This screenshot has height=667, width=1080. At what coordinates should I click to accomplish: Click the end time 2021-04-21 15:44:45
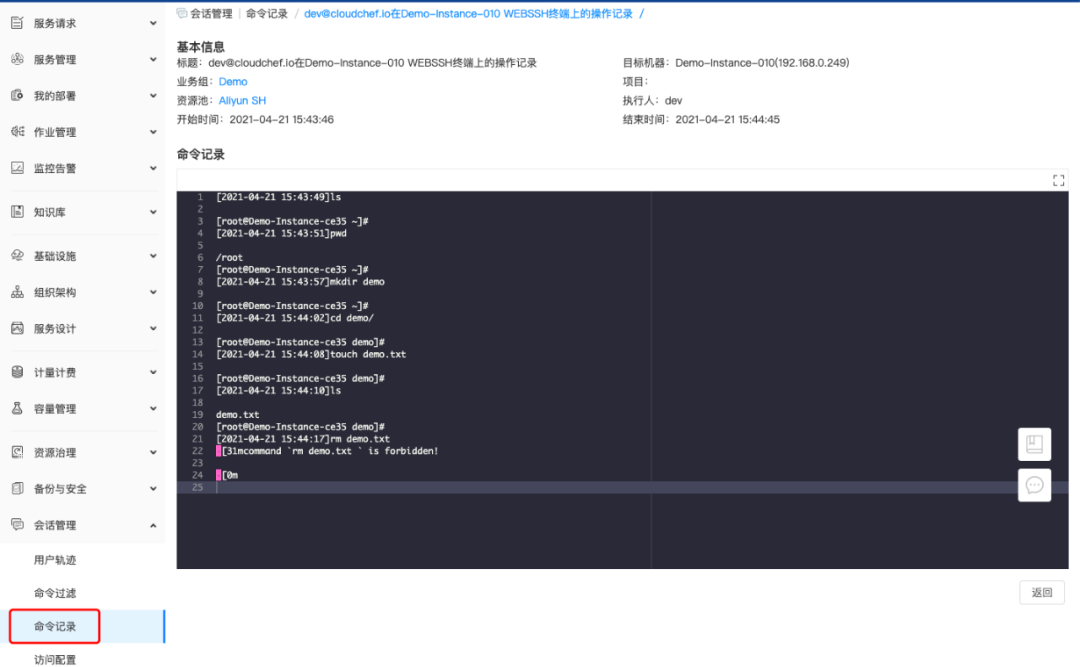[x=727, y=119]
